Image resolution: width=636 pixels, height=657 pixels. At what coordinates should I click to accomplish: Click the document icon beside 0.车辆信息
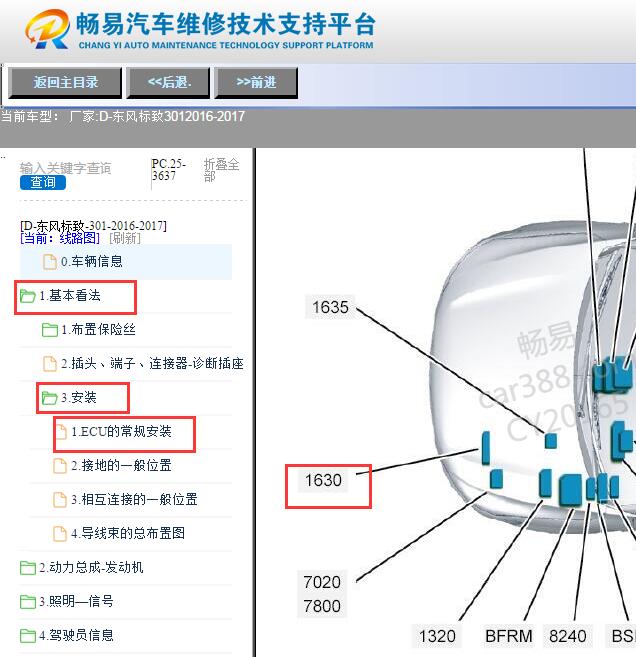(50, 262)
